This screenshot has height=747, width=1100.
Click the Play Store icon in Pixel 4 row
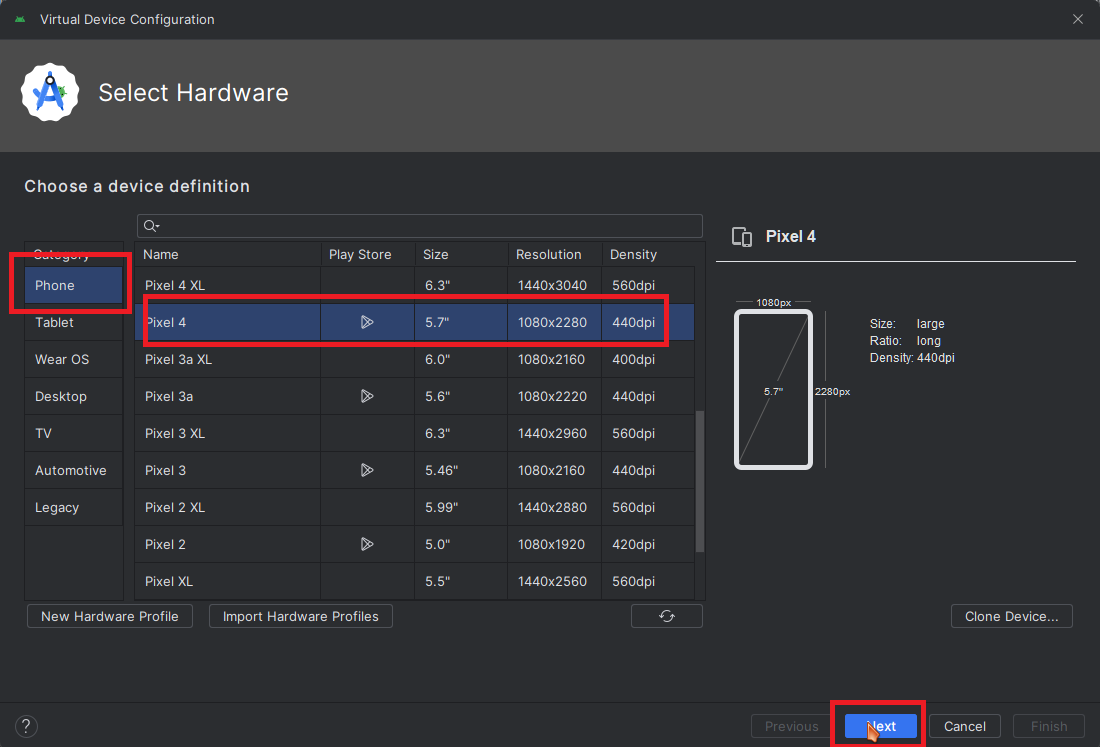click(x=367, y=322)
